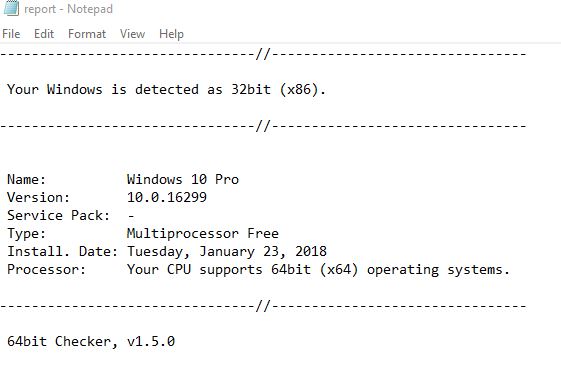Open the Help menu
The height and width of the screenshot is (386, 561).
point(171,34)
